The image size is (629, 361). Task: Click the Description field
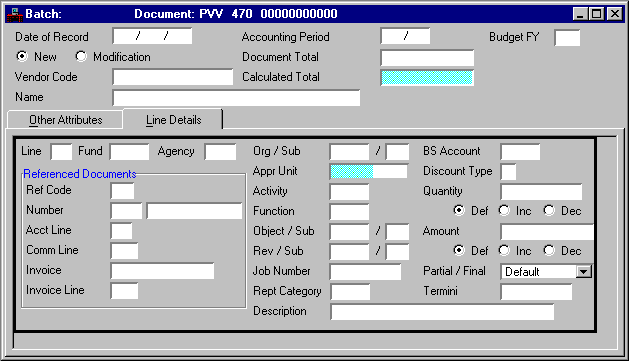442,312
